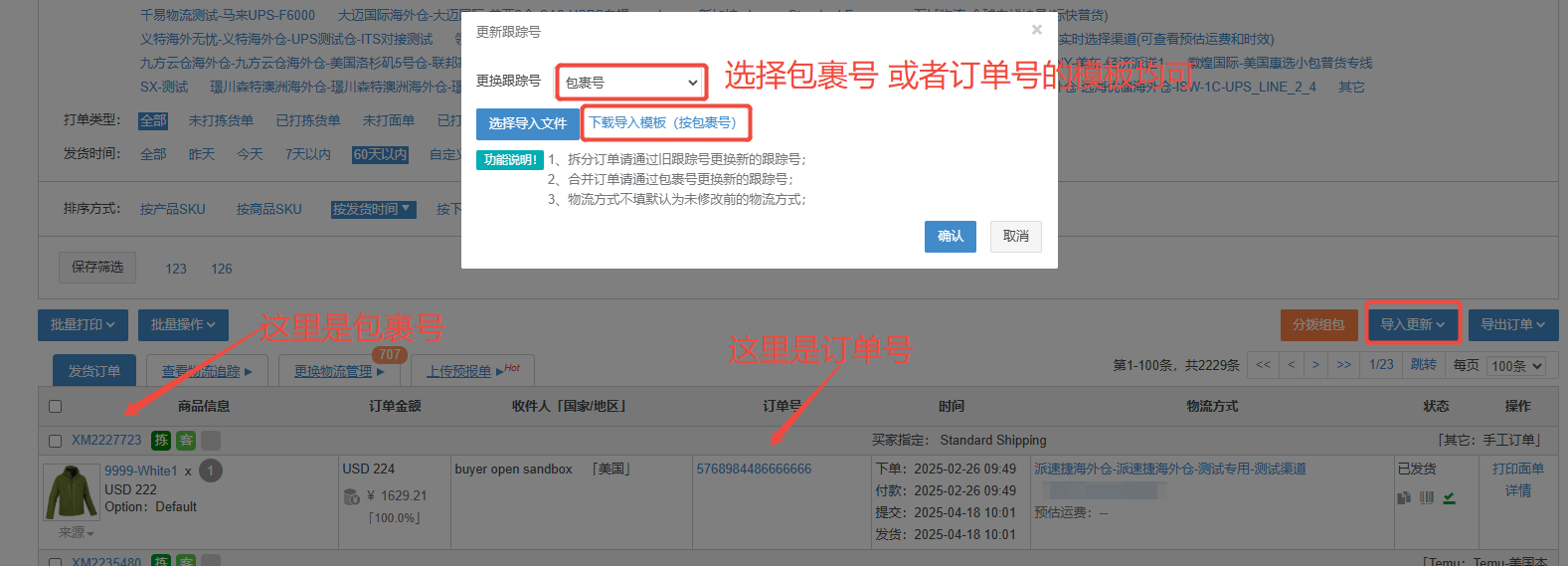Filter shipping time to 7天以内

[x=307, y=154]
